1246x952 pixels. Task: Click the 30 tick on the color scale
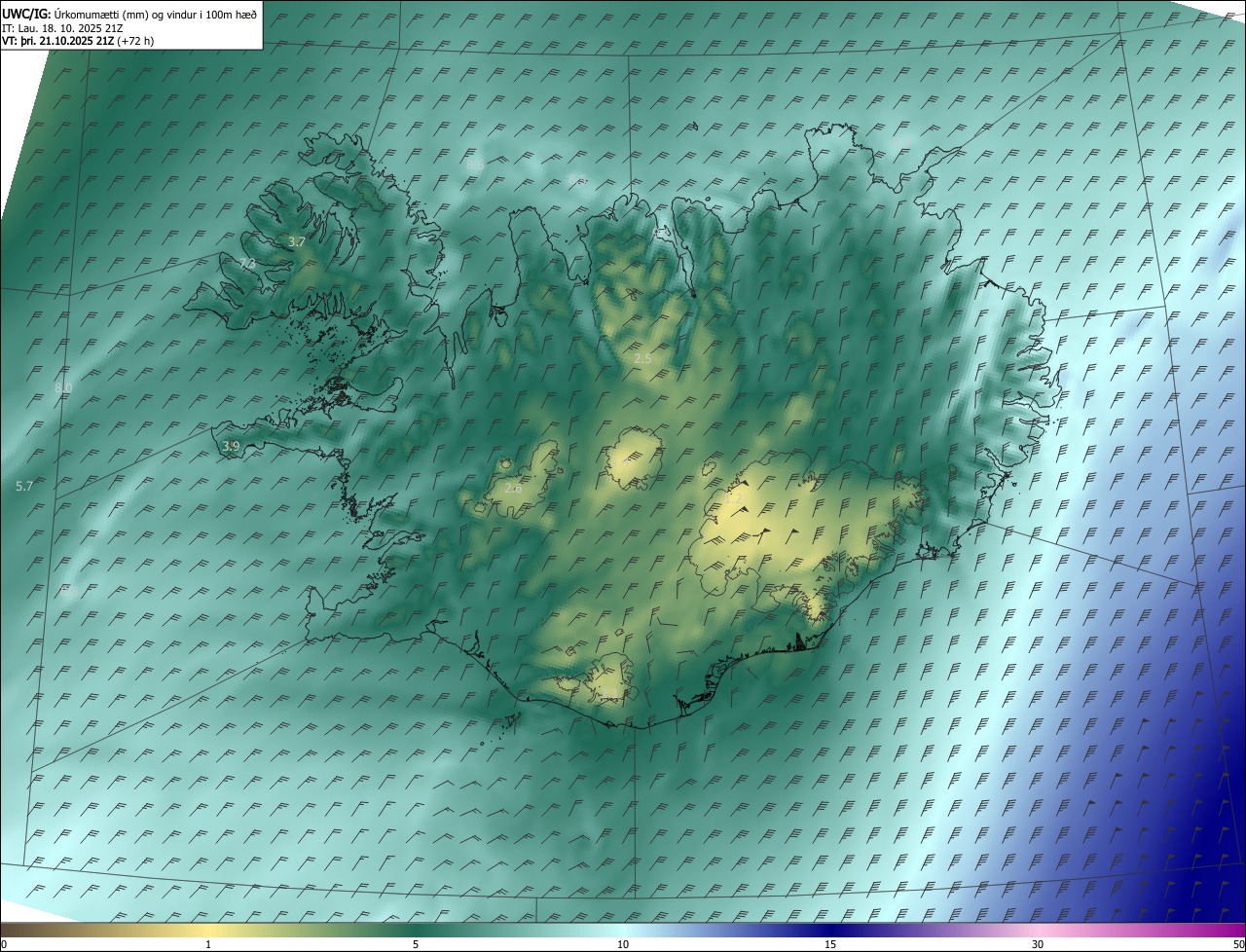pyautogui.click(x=1038, y=944)
